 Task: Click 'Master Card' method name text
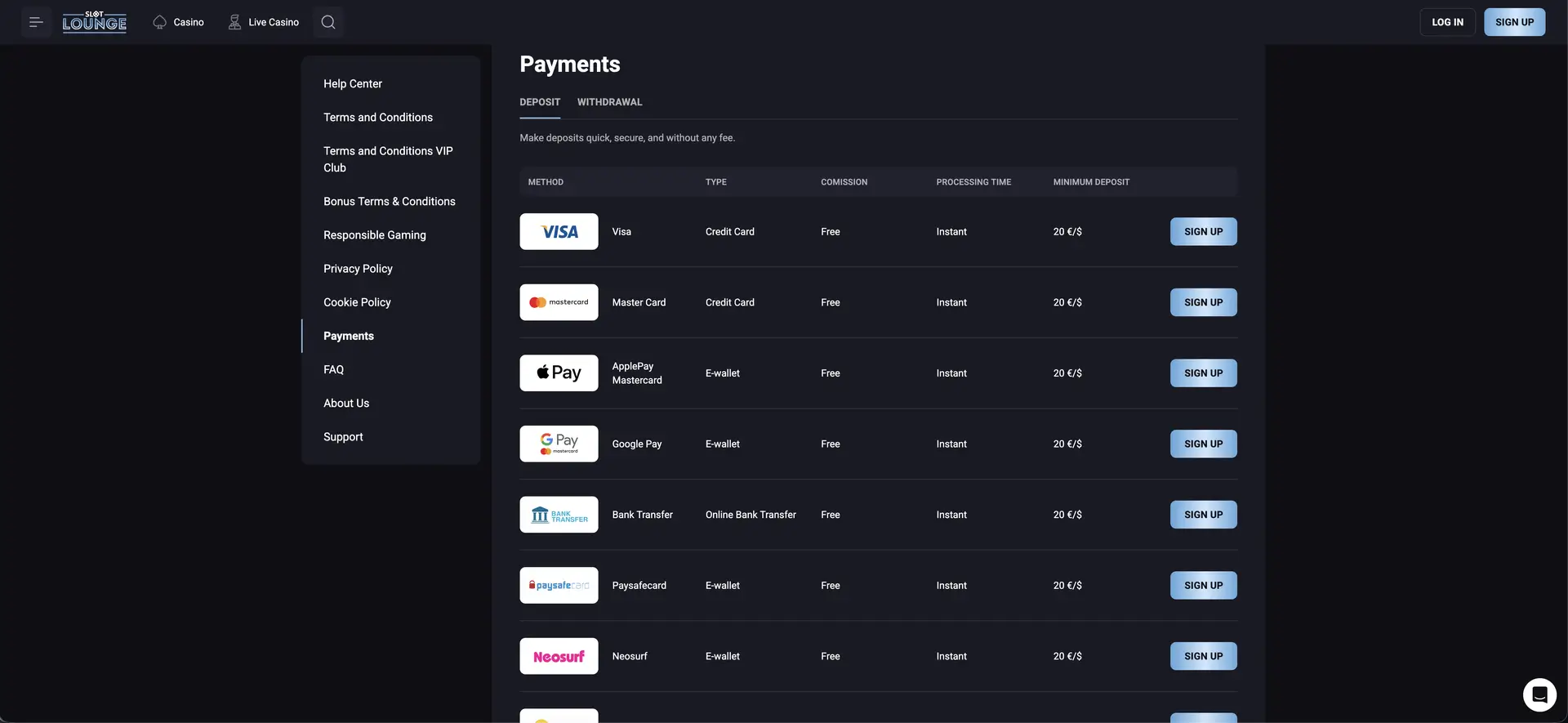coord(639,302)
